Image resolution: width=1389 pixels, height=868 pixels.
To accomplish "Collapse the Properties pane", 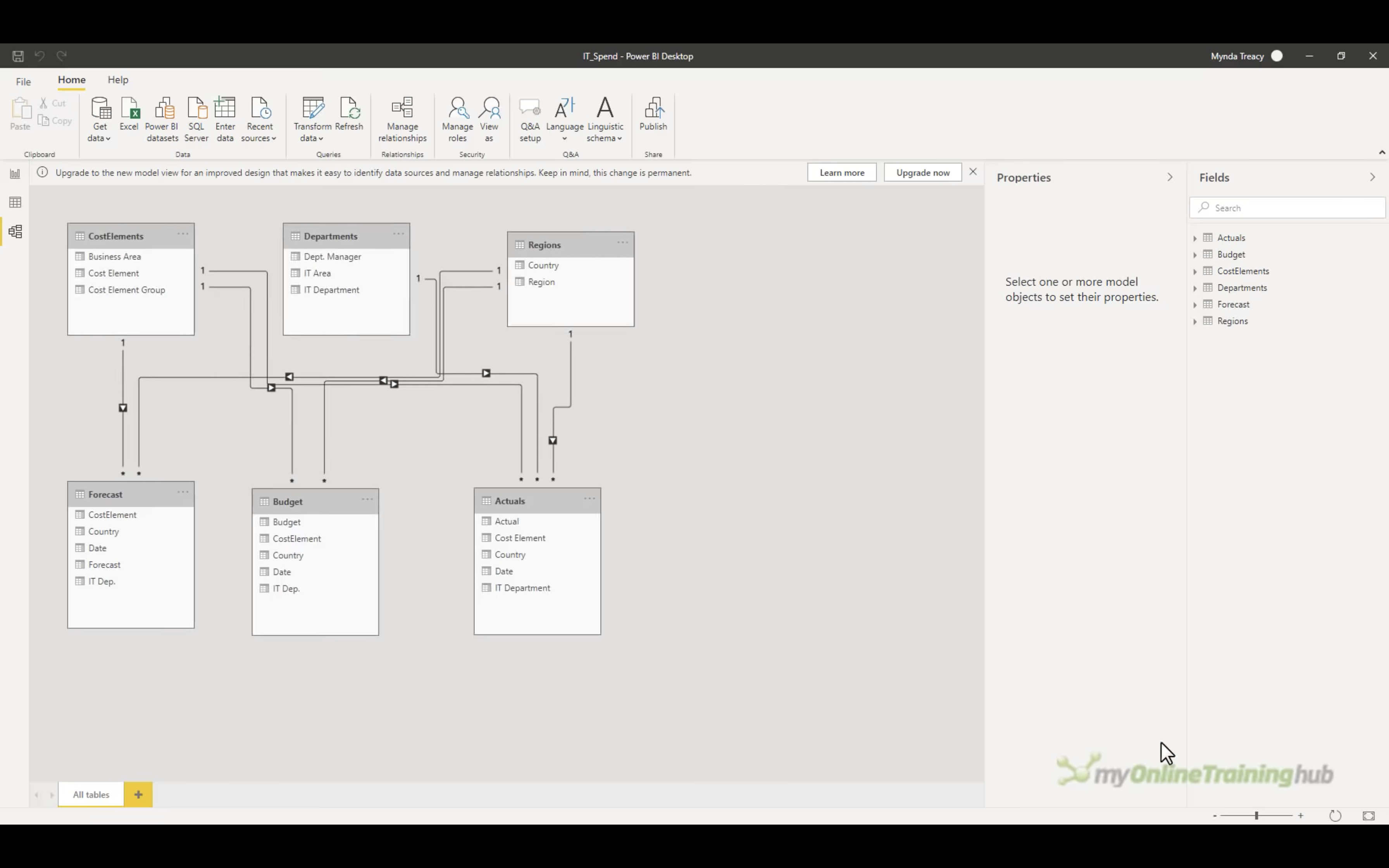I will coord(1170,177).
